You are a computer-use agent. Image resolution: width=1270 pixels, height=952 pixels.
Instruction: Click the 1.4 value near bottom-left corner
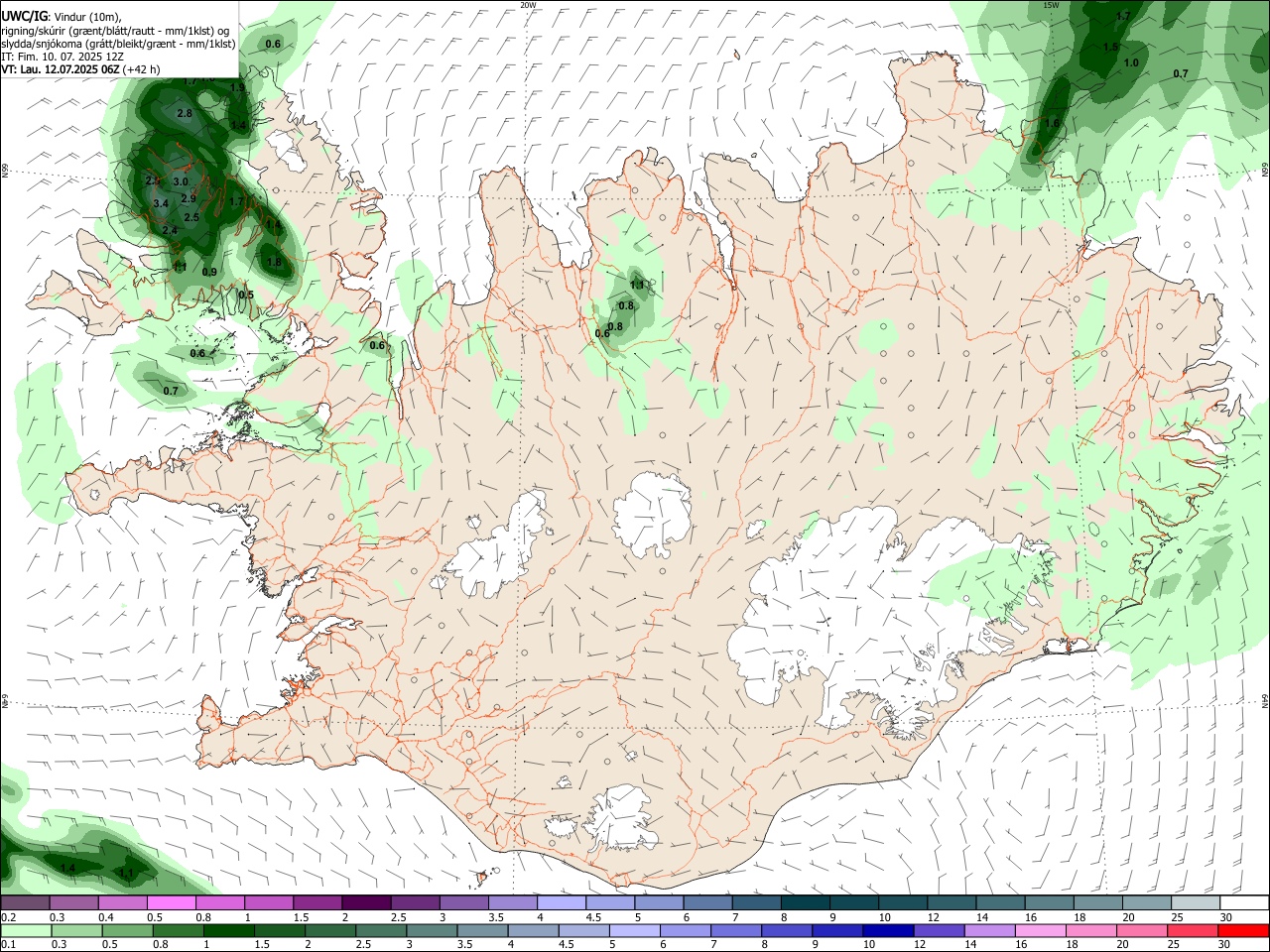(68, 869)
